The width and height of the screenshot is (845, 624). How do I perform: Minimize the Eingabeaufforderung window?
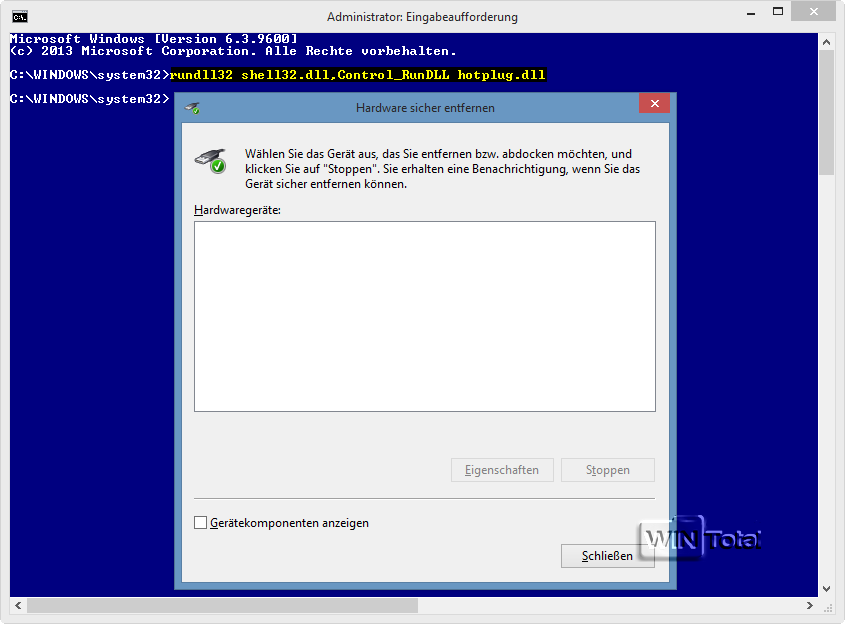click(x=751, y=12)
